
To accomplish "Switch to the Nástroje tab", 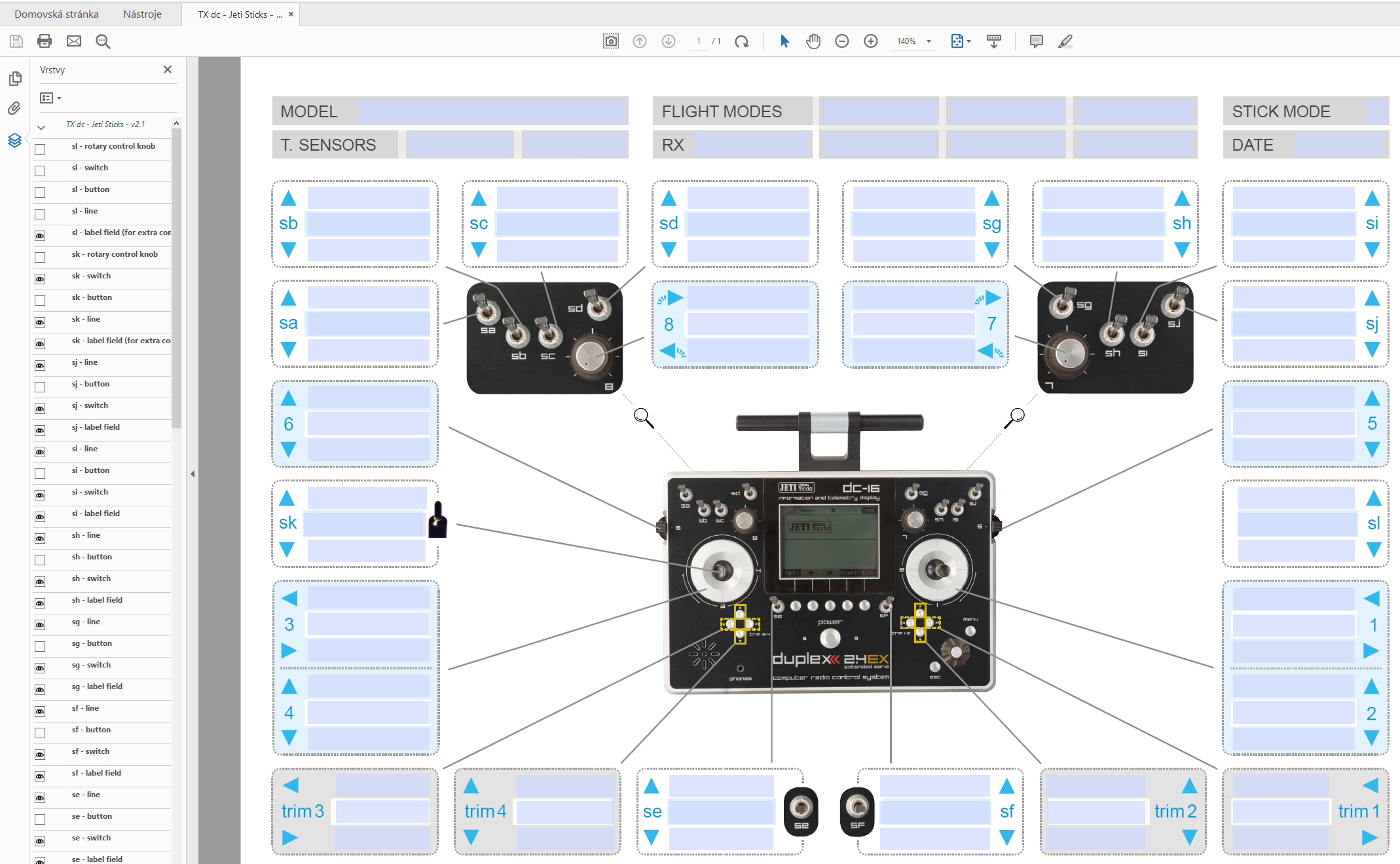I will 142,14.
